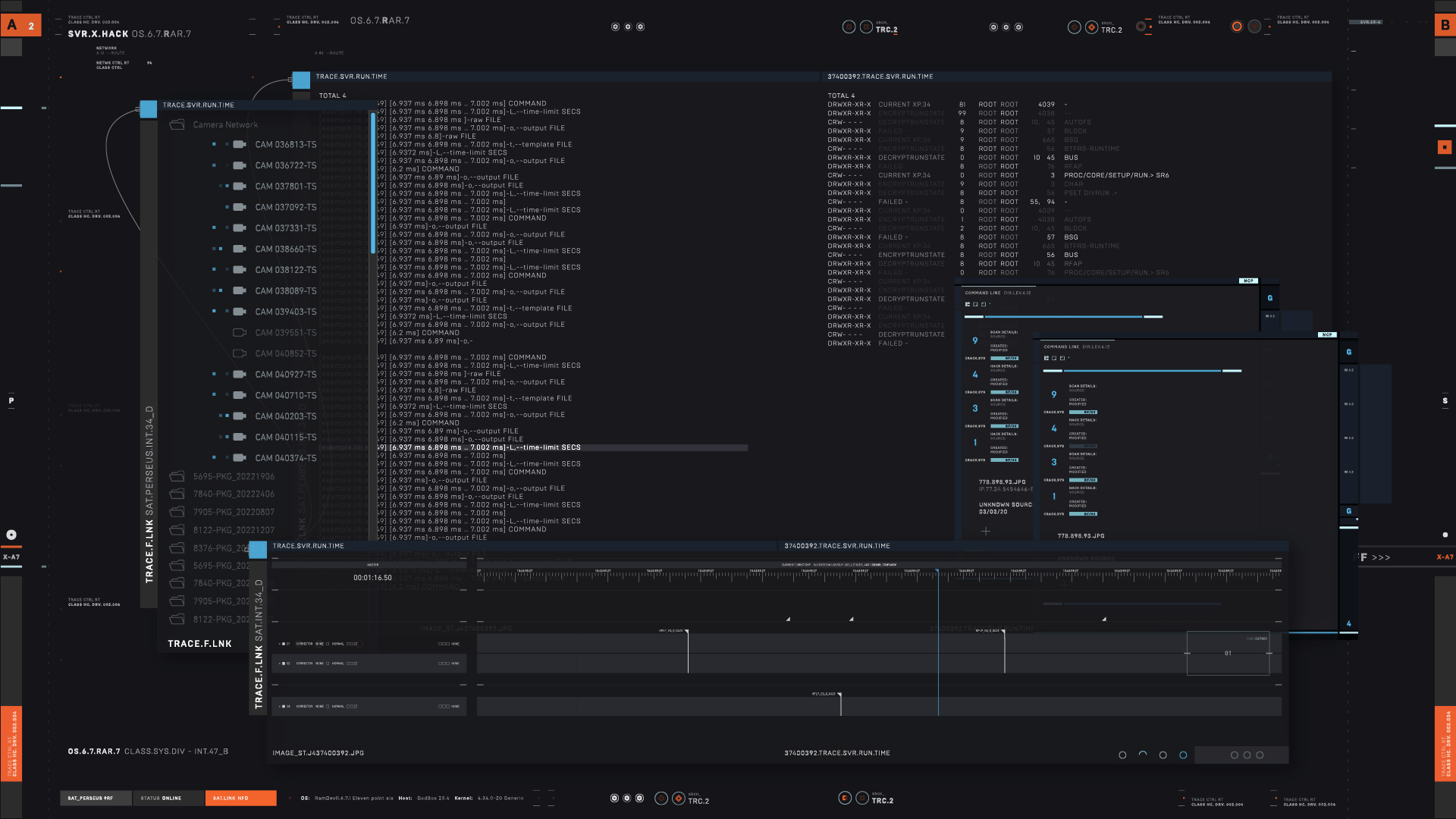This screenshot has width=1456, height=819.
Task: Click the NCP tag on front Command Line window
Action: click(1326, 334)
